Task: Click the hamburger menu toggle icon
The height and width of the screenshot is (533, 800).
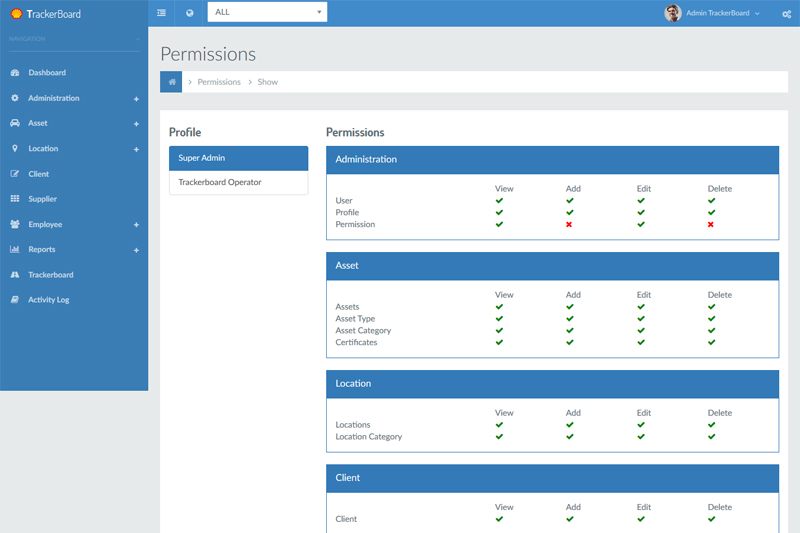Action: [161, 13]
